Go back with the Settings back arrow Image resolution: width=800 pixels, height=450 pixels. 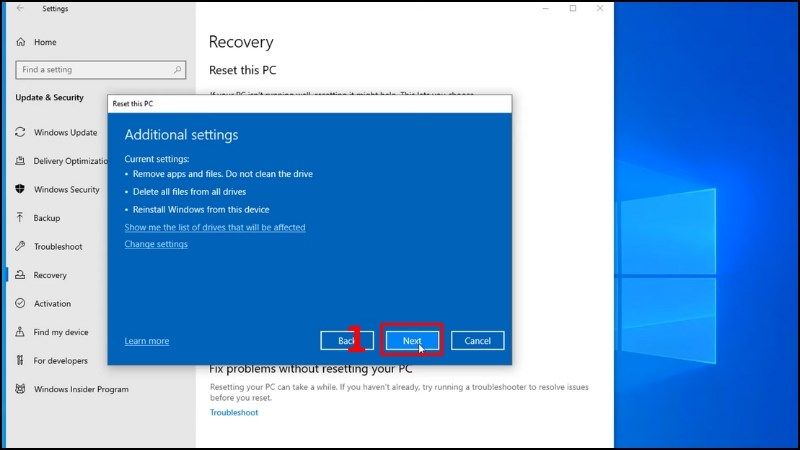20,8
